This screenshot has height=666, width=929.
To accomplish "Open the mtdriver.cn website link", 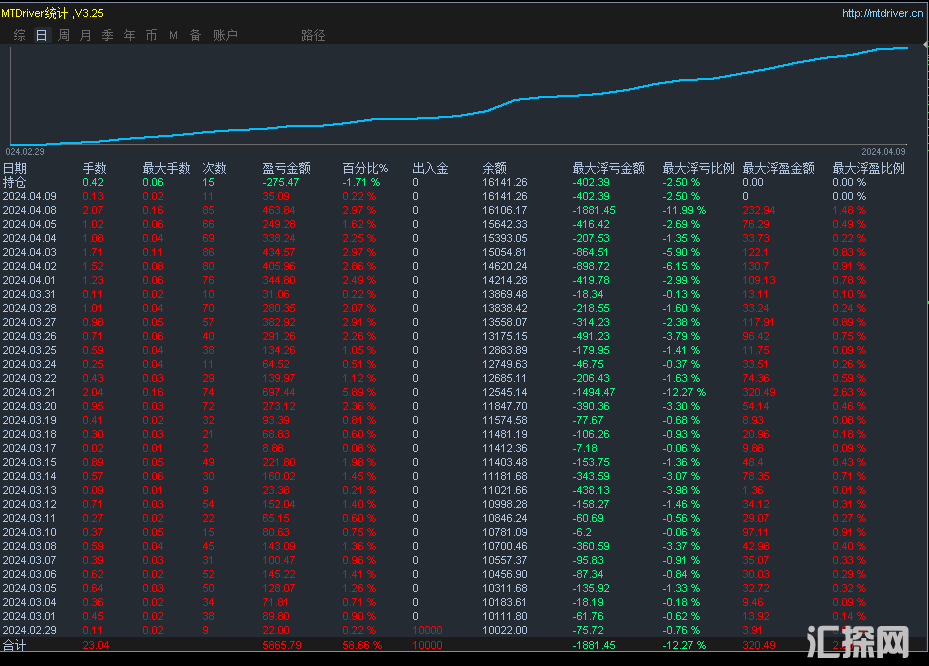I will click(881, 13).
